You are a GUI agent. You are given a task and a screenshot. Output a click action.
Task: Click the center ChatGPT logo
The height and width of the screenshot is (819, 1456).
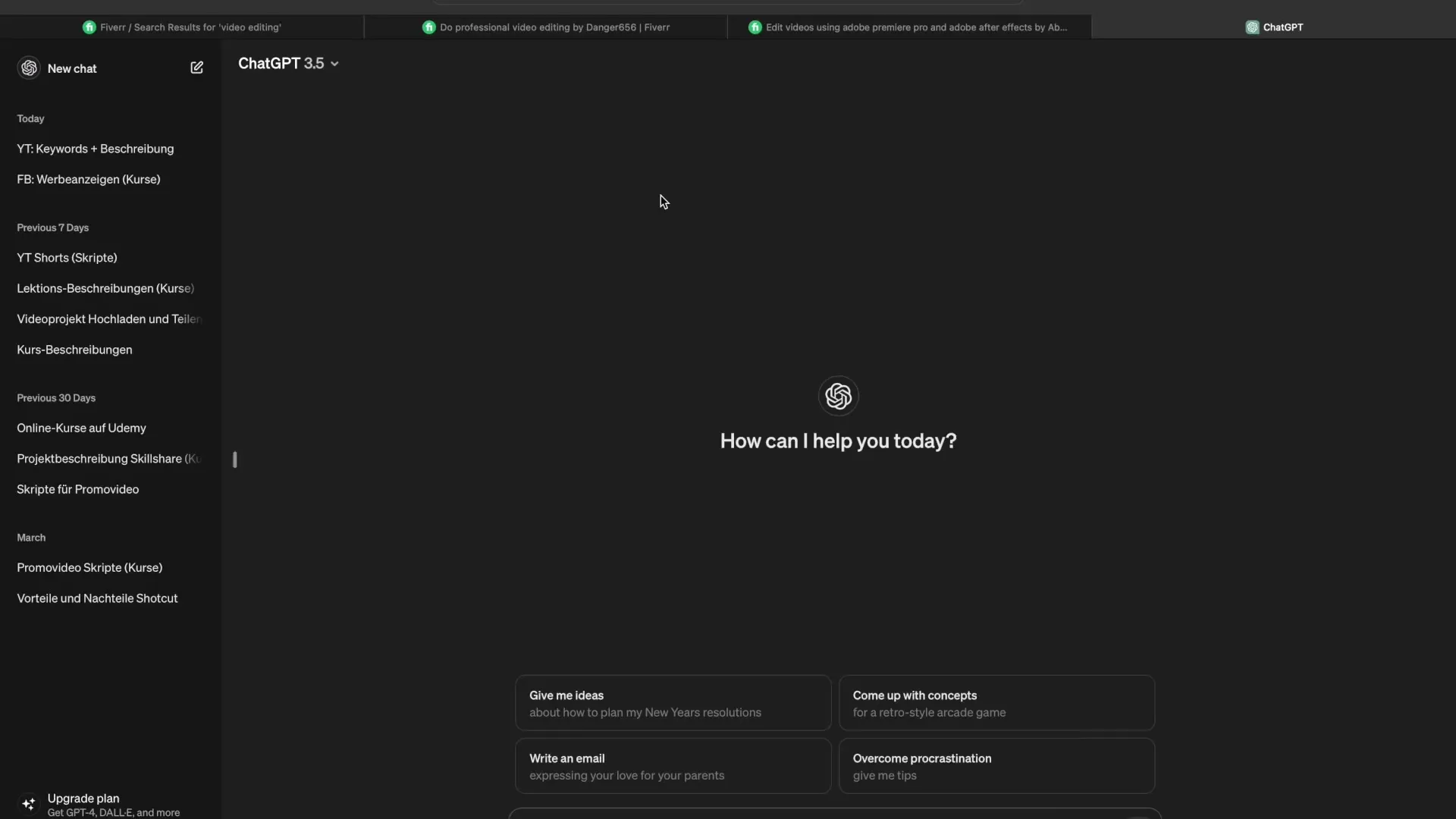click(838, 396)
